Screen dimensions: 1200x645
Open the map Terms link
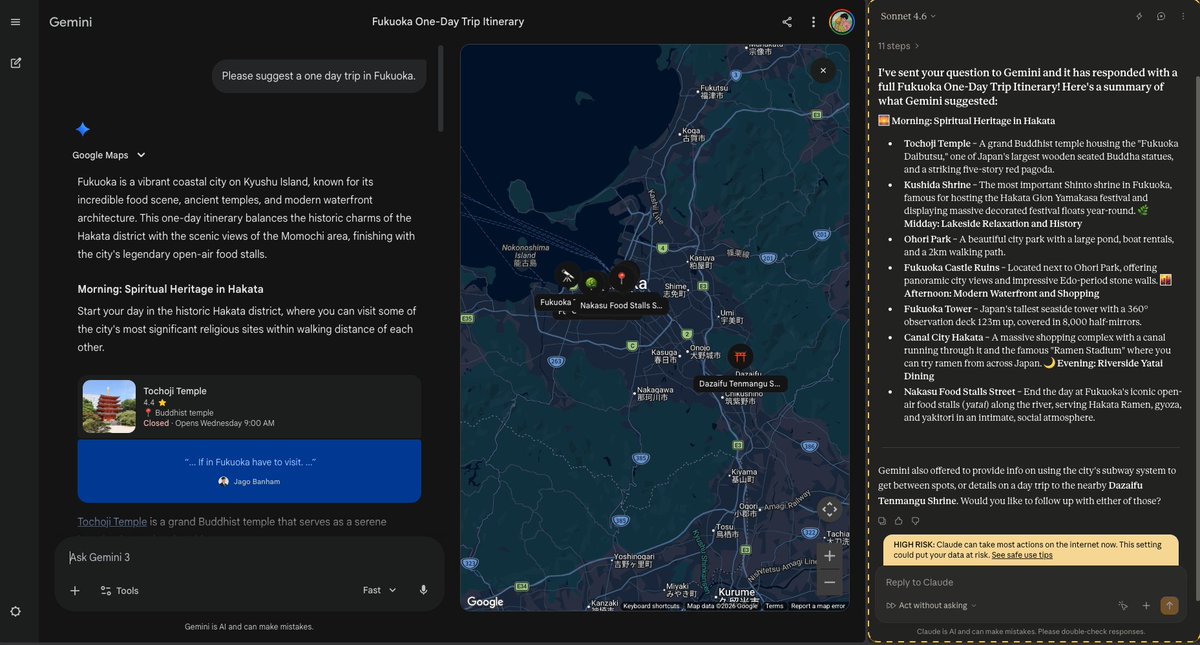click(775, 606)
